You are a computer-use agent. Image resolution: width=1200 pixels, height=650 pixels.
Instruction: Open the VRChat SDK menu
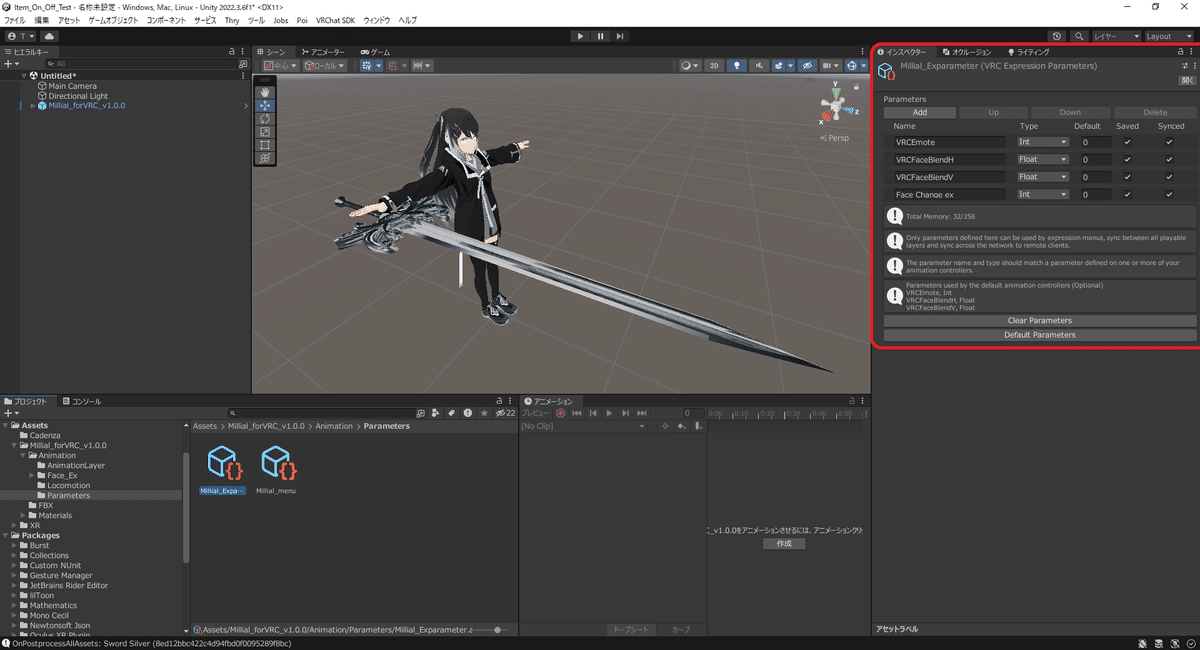[x=335, y=20]
